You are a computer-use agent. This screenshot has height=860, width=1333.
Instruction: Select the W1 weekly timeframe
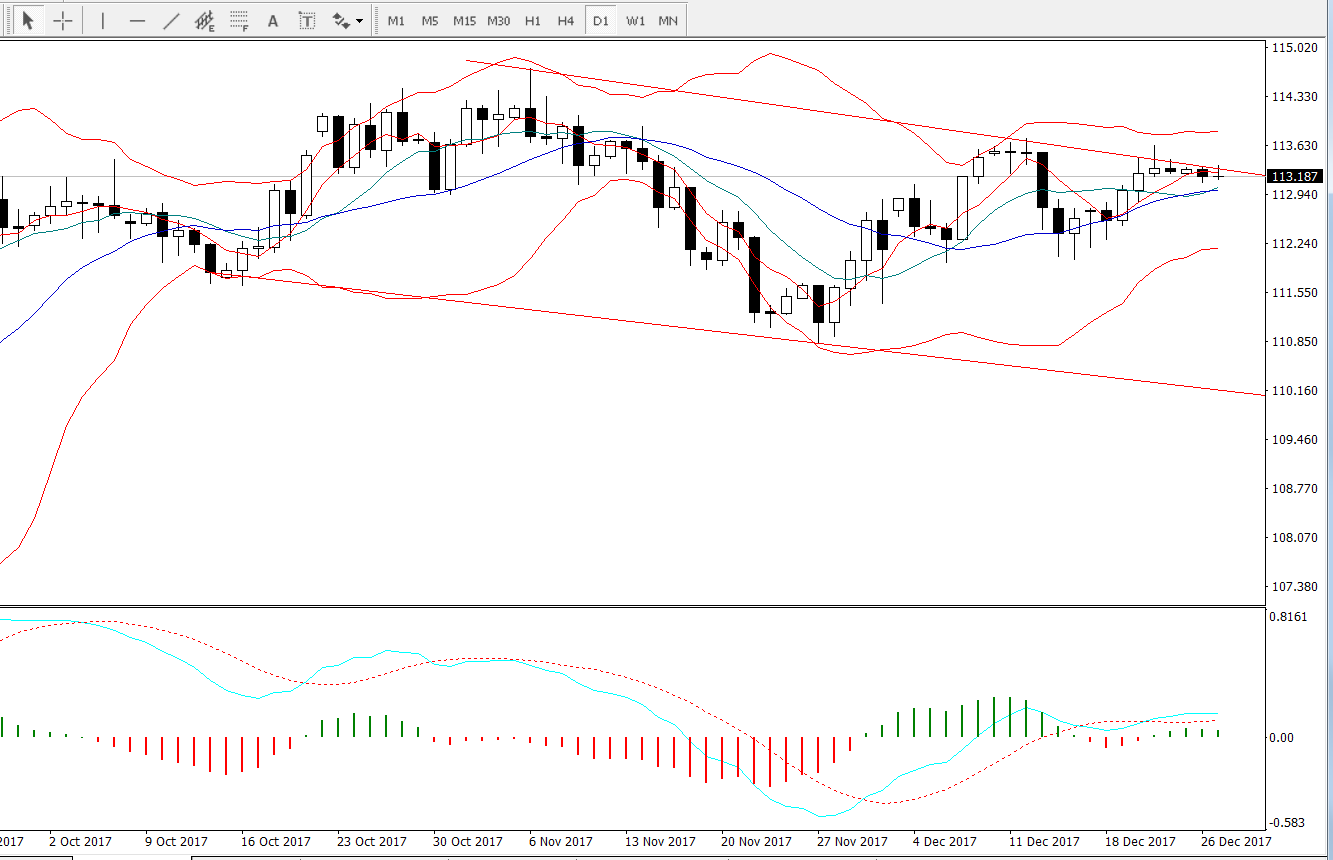635,20
